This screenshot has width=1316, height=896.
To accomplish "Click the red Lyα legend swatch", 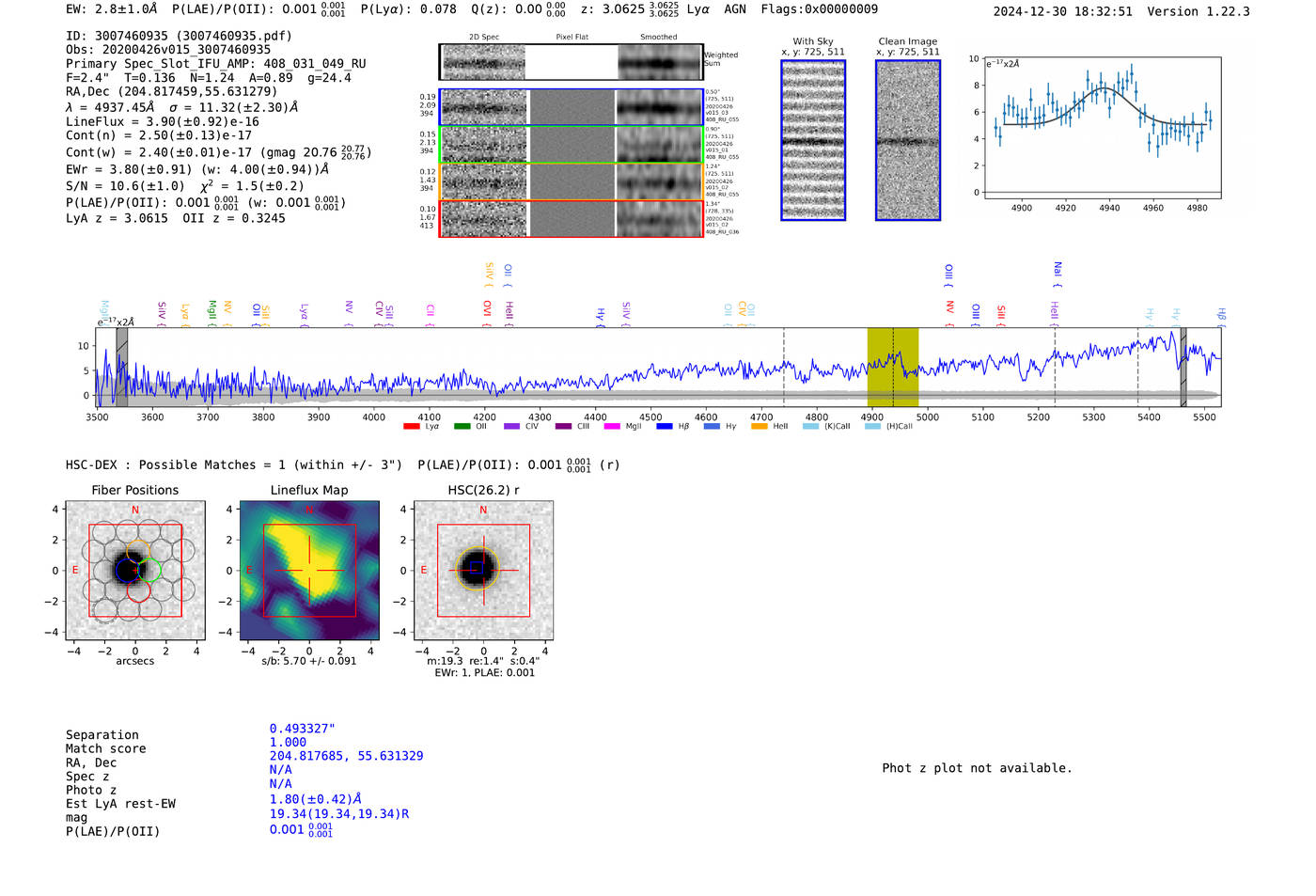I will click(x=411, y=427).
